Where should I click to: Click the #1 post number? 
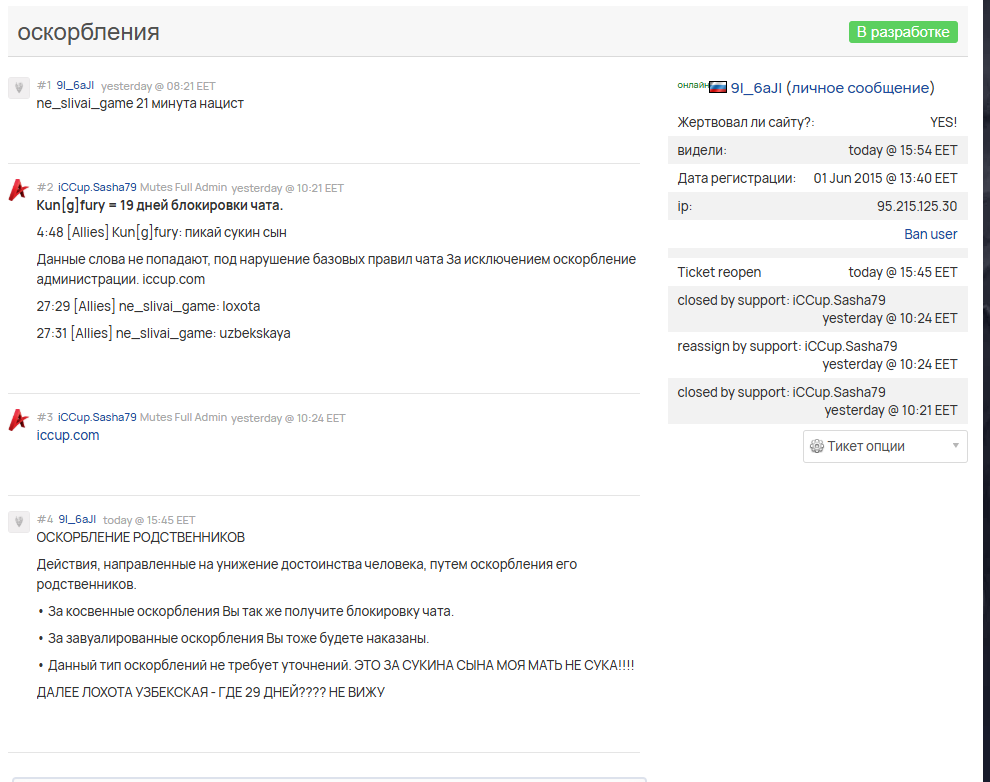click(44, 85)
